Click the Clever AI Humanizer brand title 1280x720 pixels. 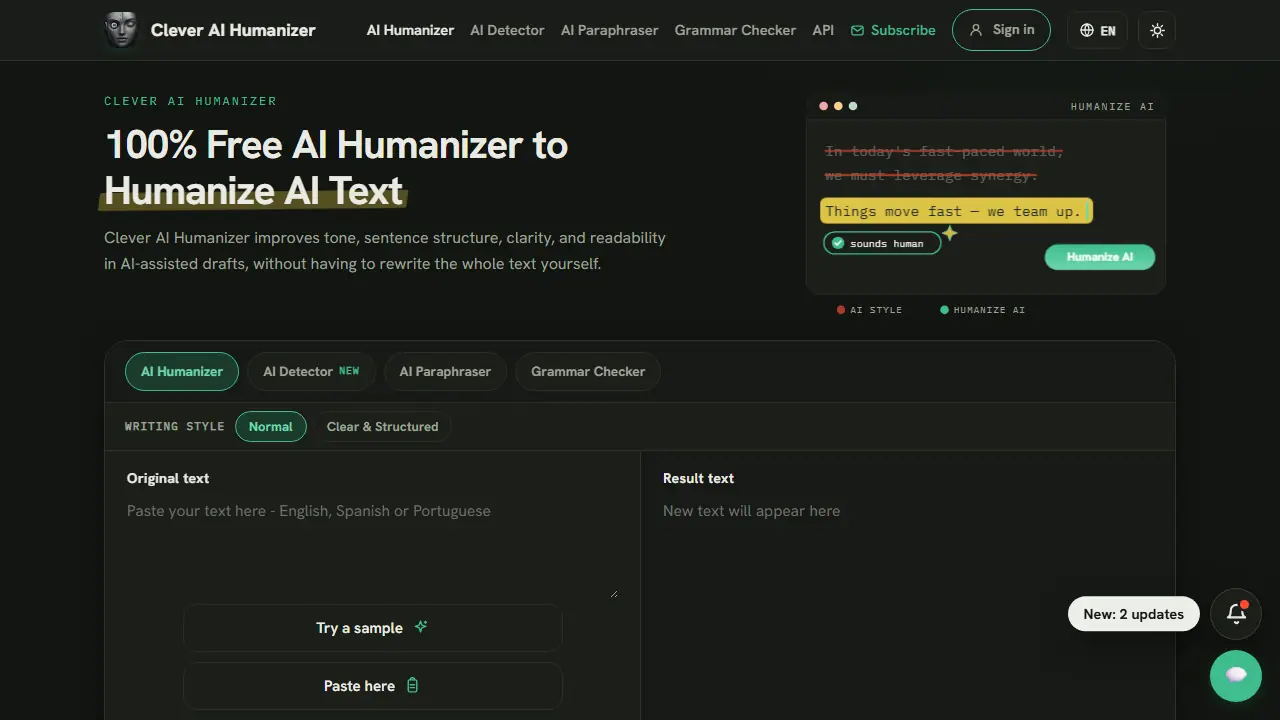click(233, 30)
